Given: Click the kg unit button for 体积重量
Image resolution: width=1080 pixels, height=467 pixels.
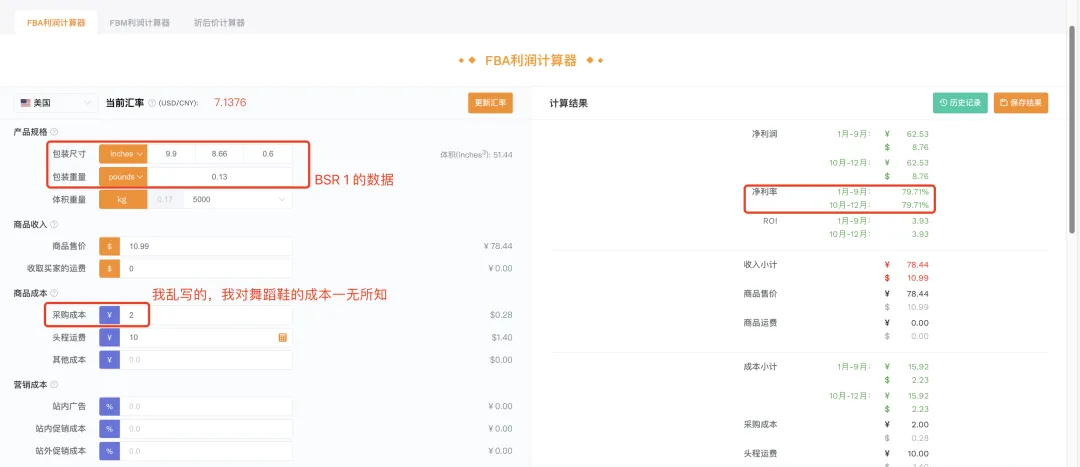Looking at the screenshot, I should (x=123, y=200).
